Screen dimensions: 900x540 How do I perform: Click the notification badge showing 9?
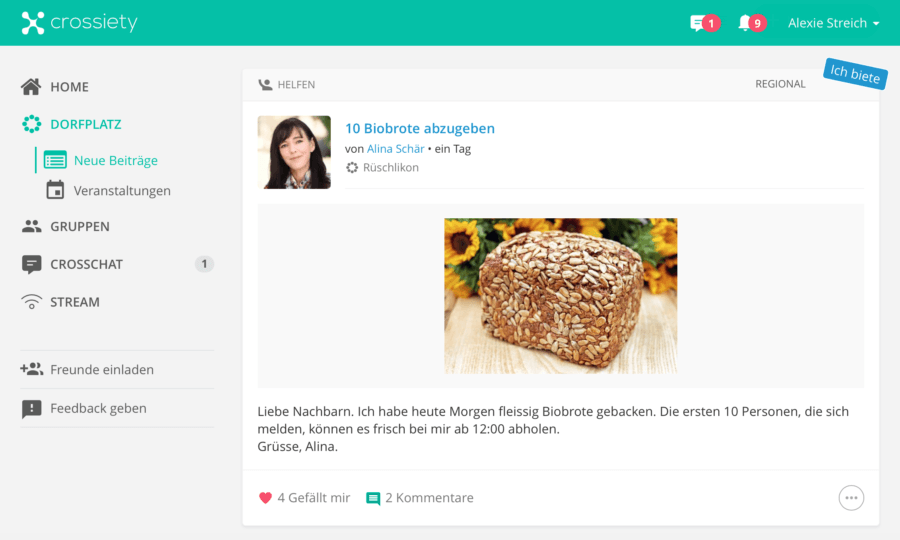point(757,23)
